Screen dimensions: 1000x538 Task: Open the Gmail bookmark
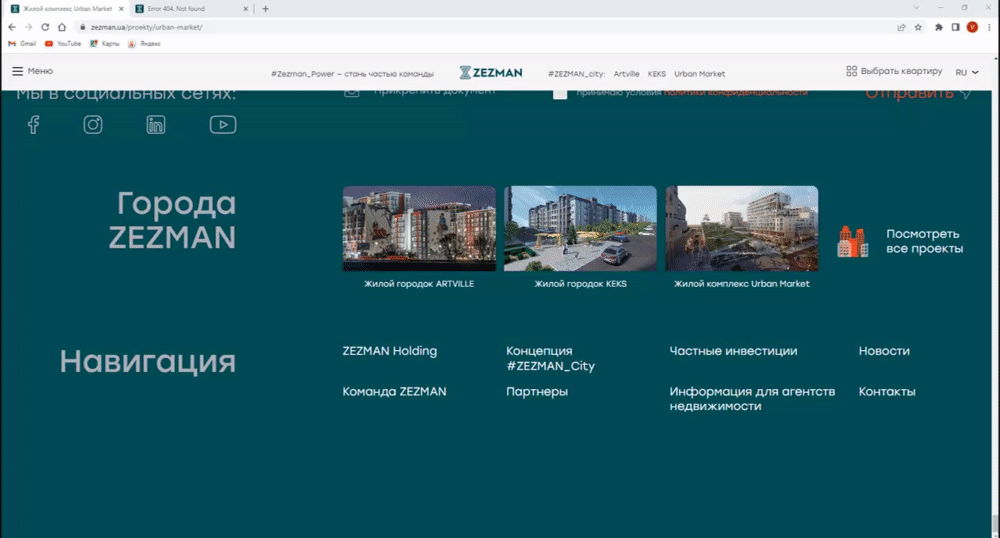[22, 43]
